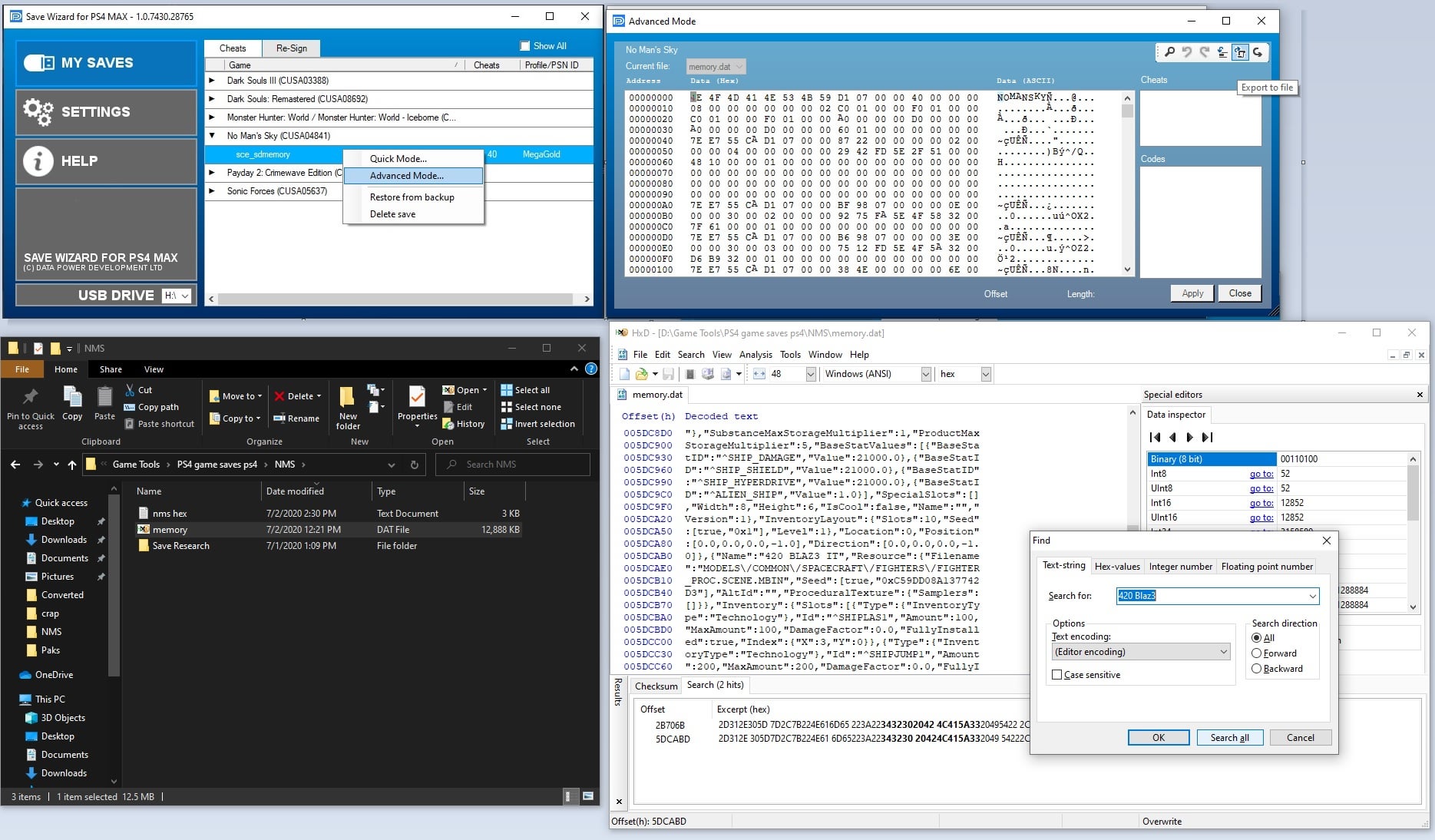Click HxD open file folder icon

tap(642, 374)
